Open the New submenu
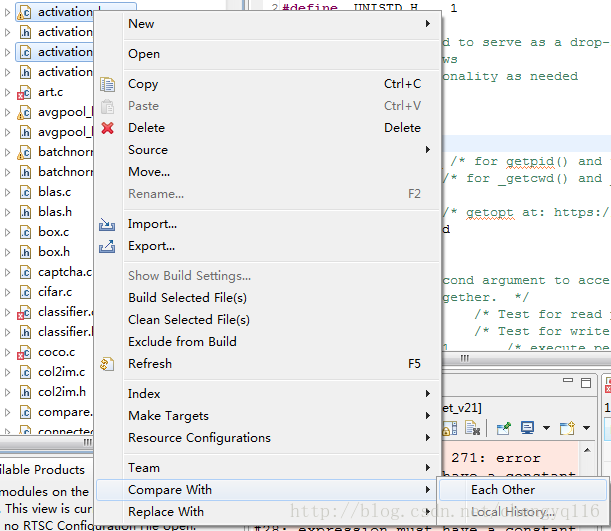Screen dimensions: 611x531 click(x=269, y=24)
